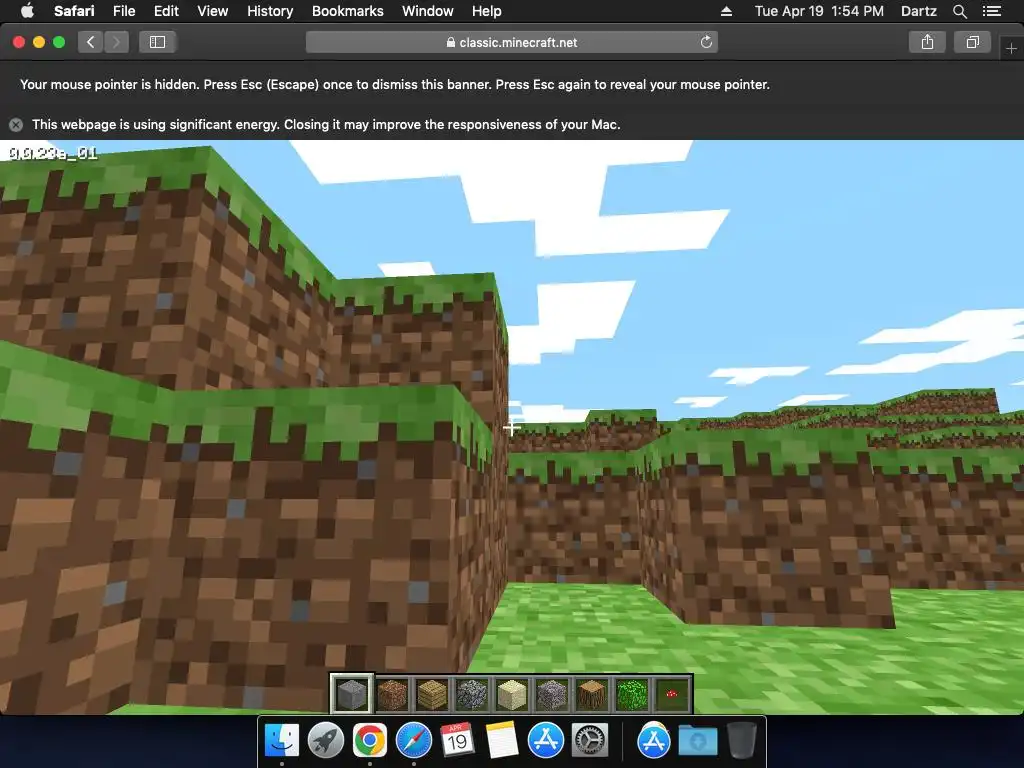Choose the gravel block in the hotbar

(552, 694)
